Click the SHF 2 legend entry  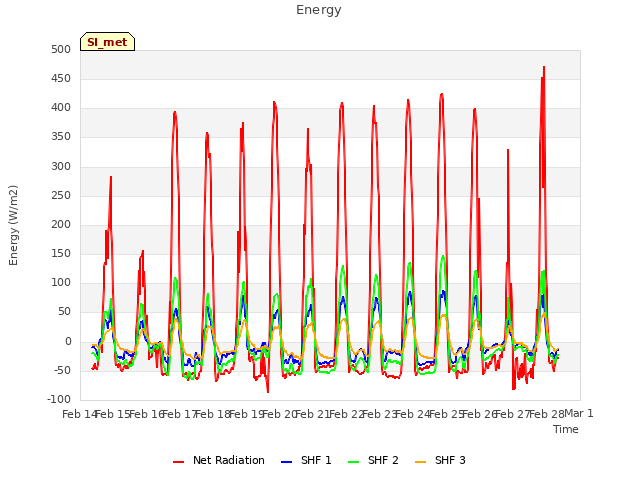[373, 460]
